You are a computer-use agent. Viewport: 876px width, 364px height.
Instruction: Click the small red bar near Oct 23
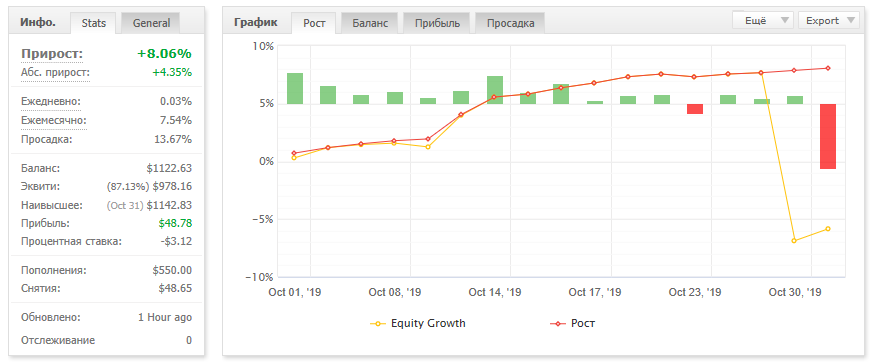(x=695, y=109)
